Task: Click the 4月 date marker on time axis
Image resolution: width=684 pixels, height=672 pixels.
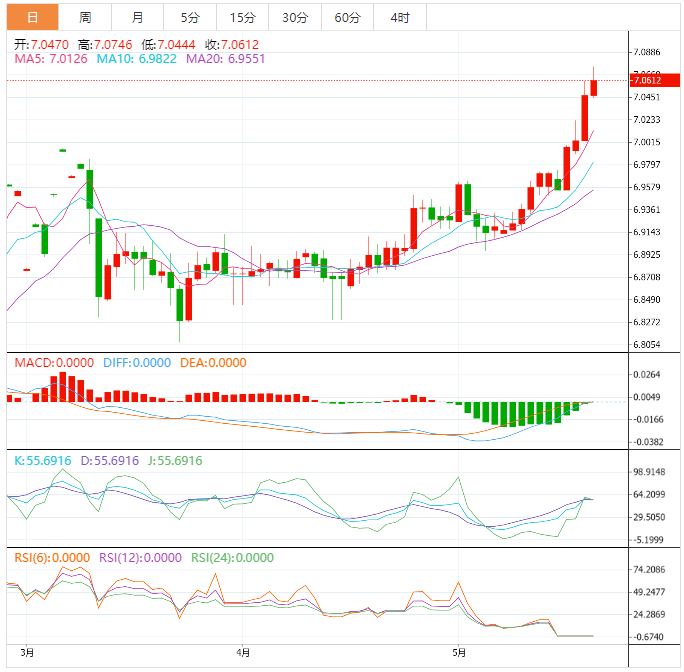Action: [242, 653]
